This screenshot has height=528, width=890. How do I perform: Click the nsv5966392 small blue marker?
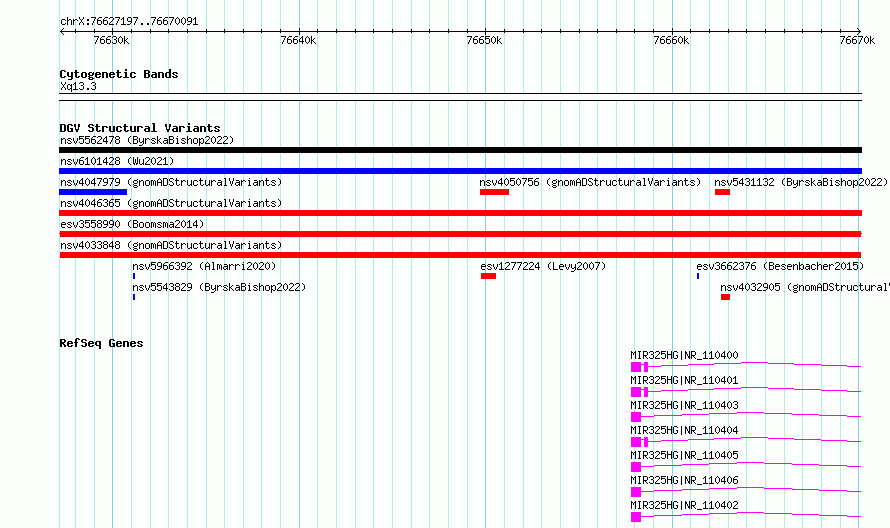134,276
